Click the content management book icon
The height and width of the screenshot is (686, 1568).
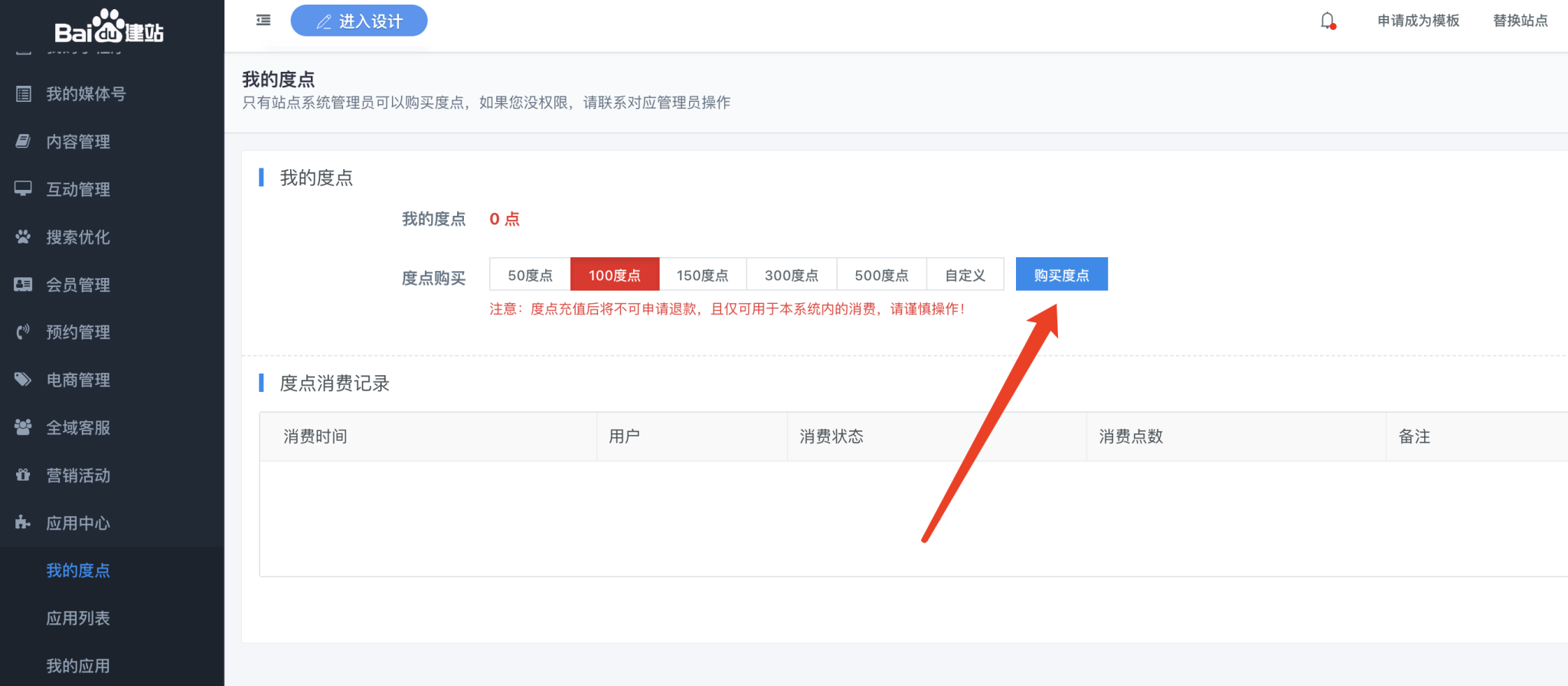pos(24,142)
